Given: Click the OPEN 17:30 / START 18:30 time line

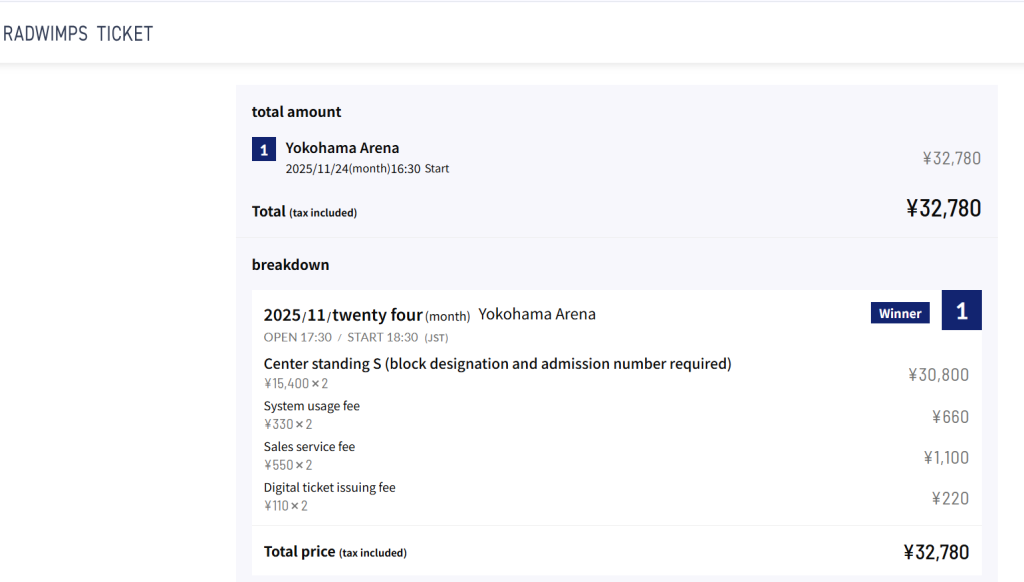Looking at the screenshot, I should 356,337.
